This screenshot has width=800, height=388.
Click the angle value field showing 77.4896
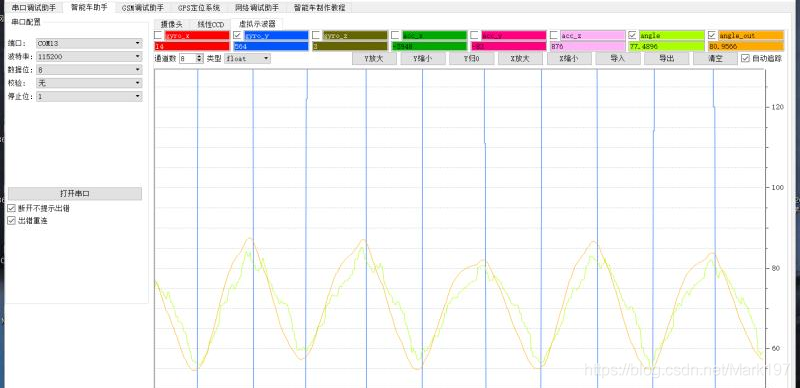pos(666,46)
